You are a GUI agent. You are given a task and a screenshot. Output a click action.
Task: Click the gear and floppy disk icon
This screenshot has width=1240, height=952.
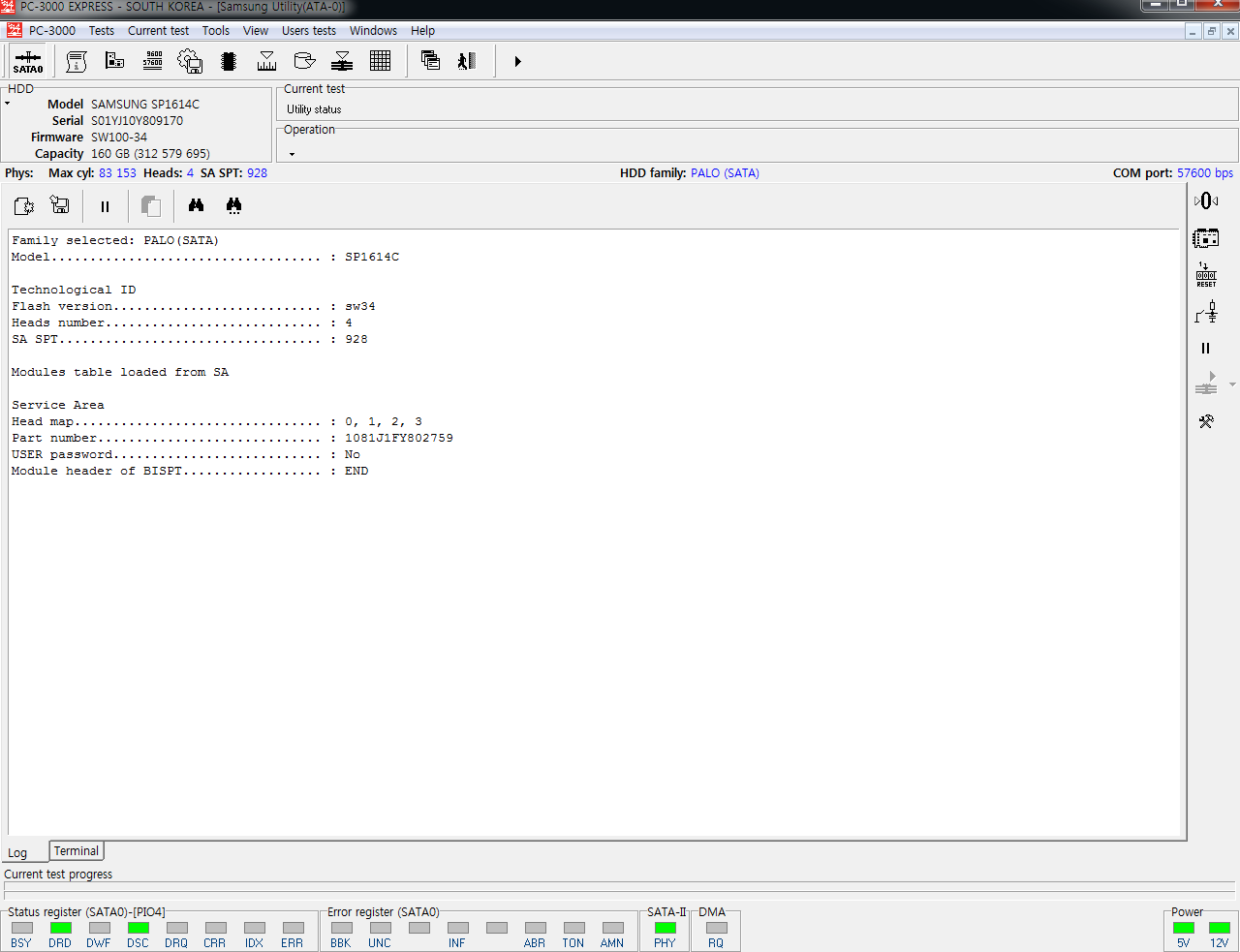point(190,62)
